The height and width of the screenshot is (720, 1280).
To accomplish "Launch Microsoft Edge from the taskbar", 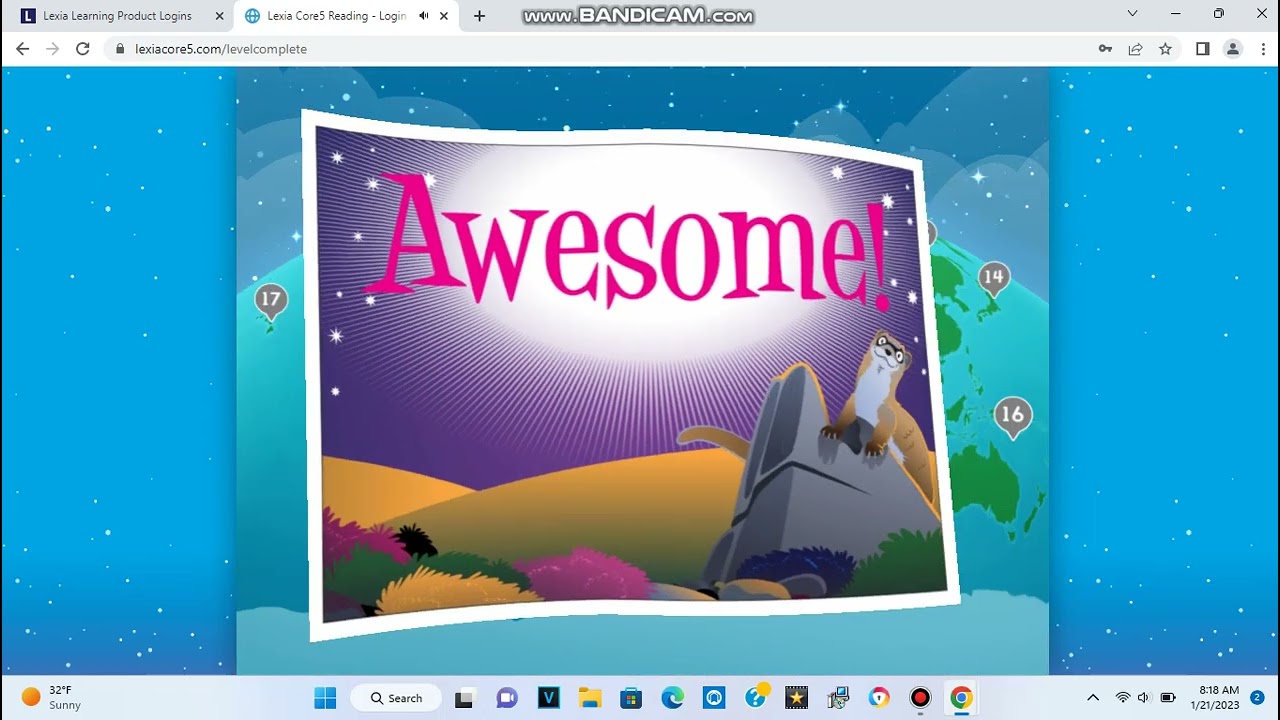I will pos(672,698).
